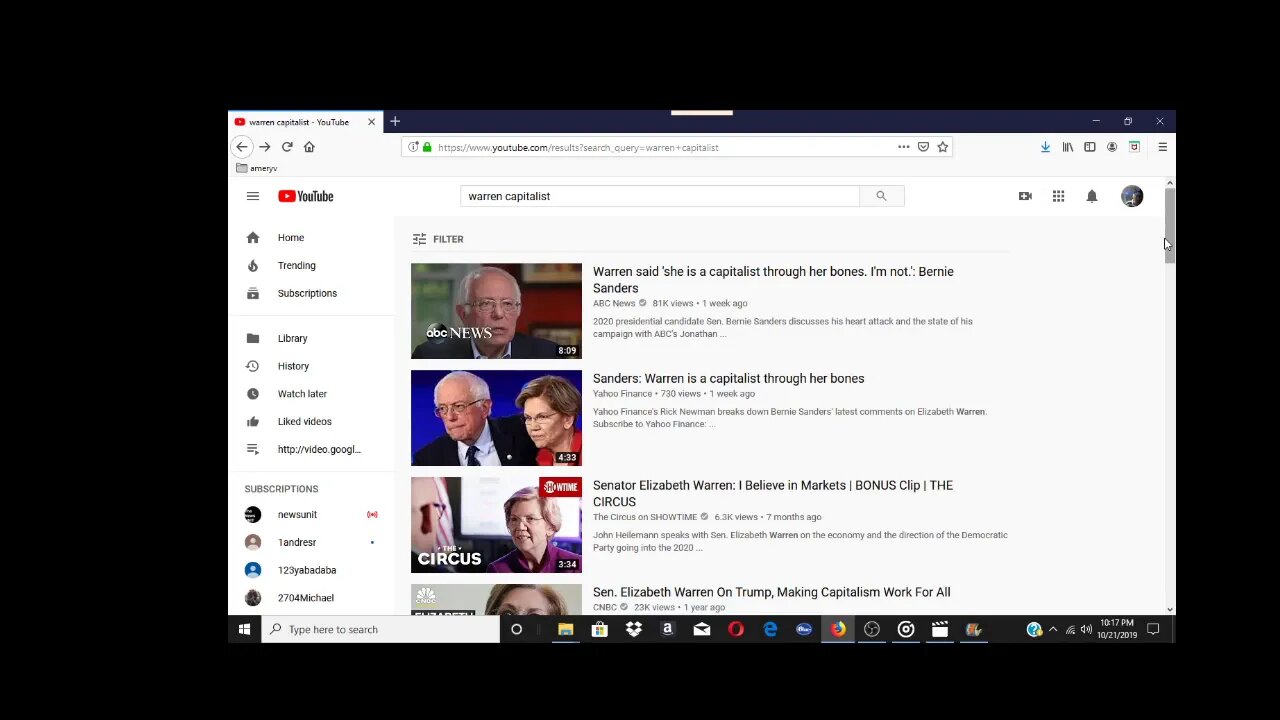The image size is (1280, 720).
Task: Expand the search FILTER options
Action: pyautogui.click(x=438, y=239)
